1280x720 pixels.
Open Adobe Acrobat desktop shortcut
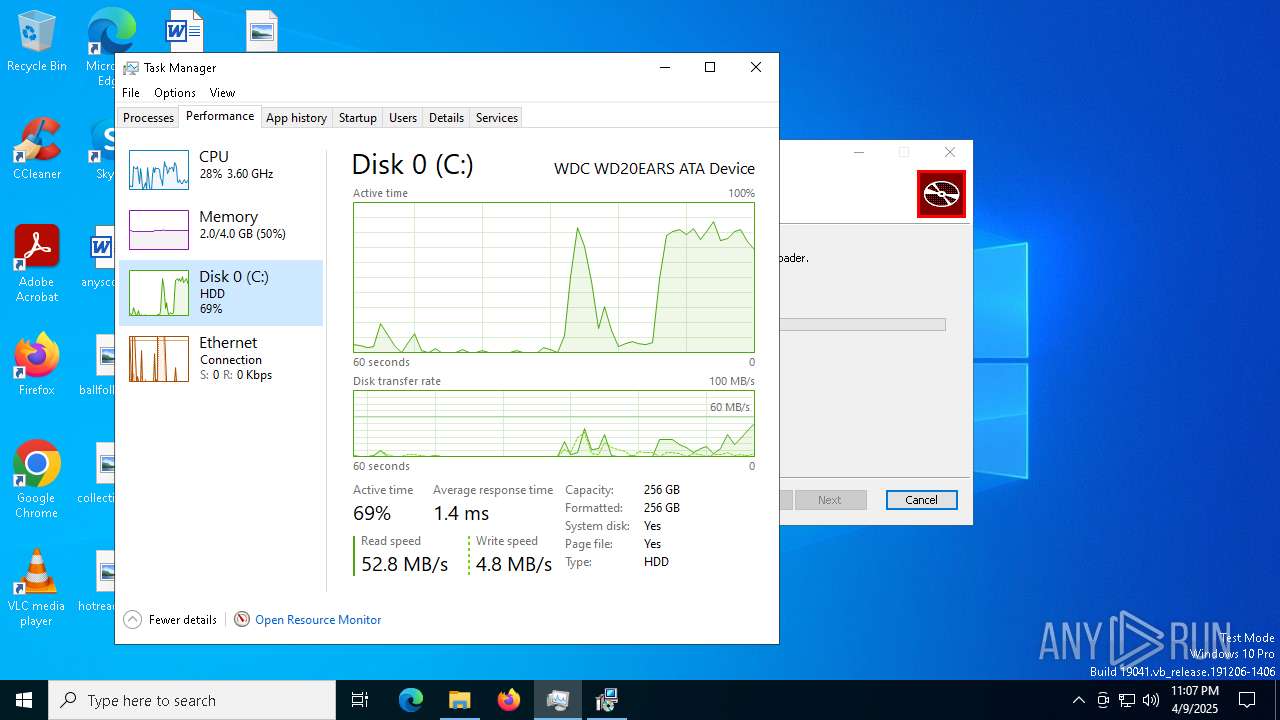tap(37, 264)
